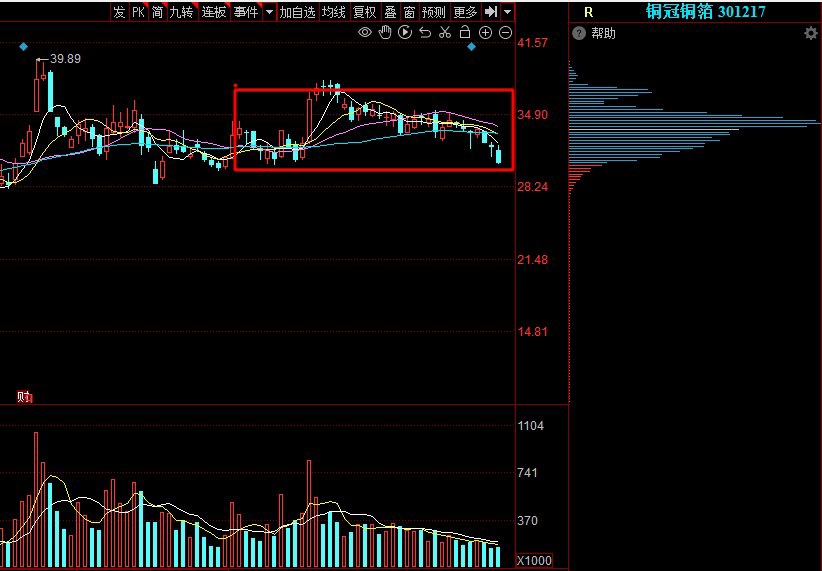Toggle the eye visibility icon on chart
This screenshot has height=571, width=822.
click(x=365, y=33)
